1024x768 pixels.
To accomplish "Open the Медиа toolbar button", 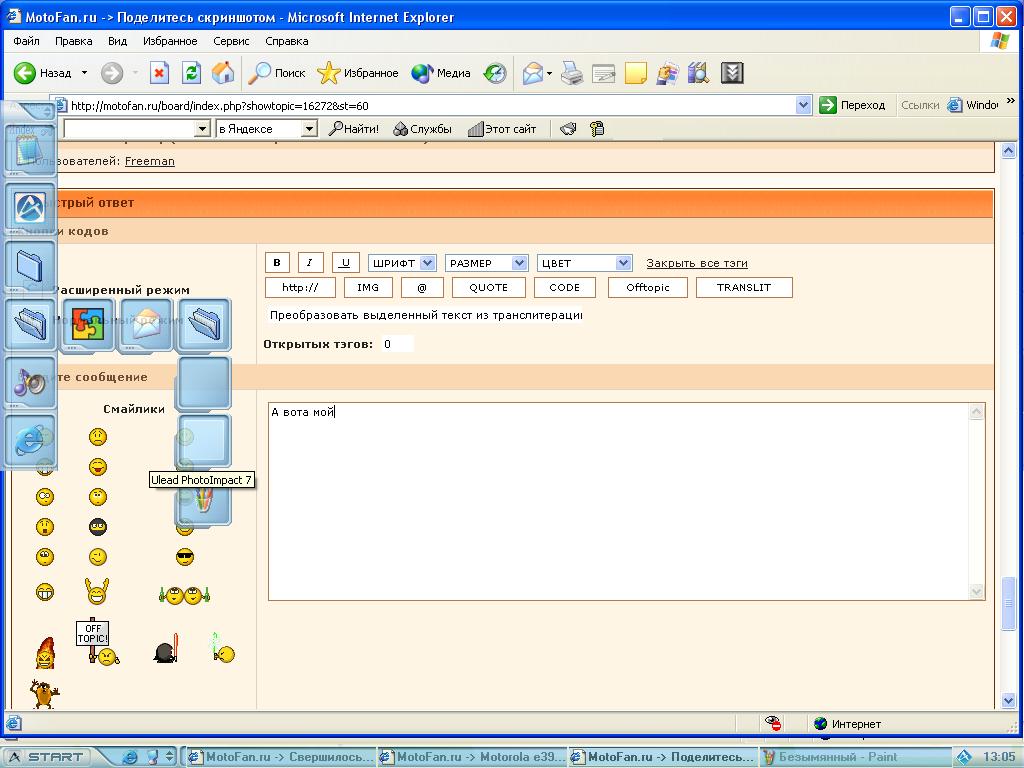I will pyautogui.click(x=441, y=73).
